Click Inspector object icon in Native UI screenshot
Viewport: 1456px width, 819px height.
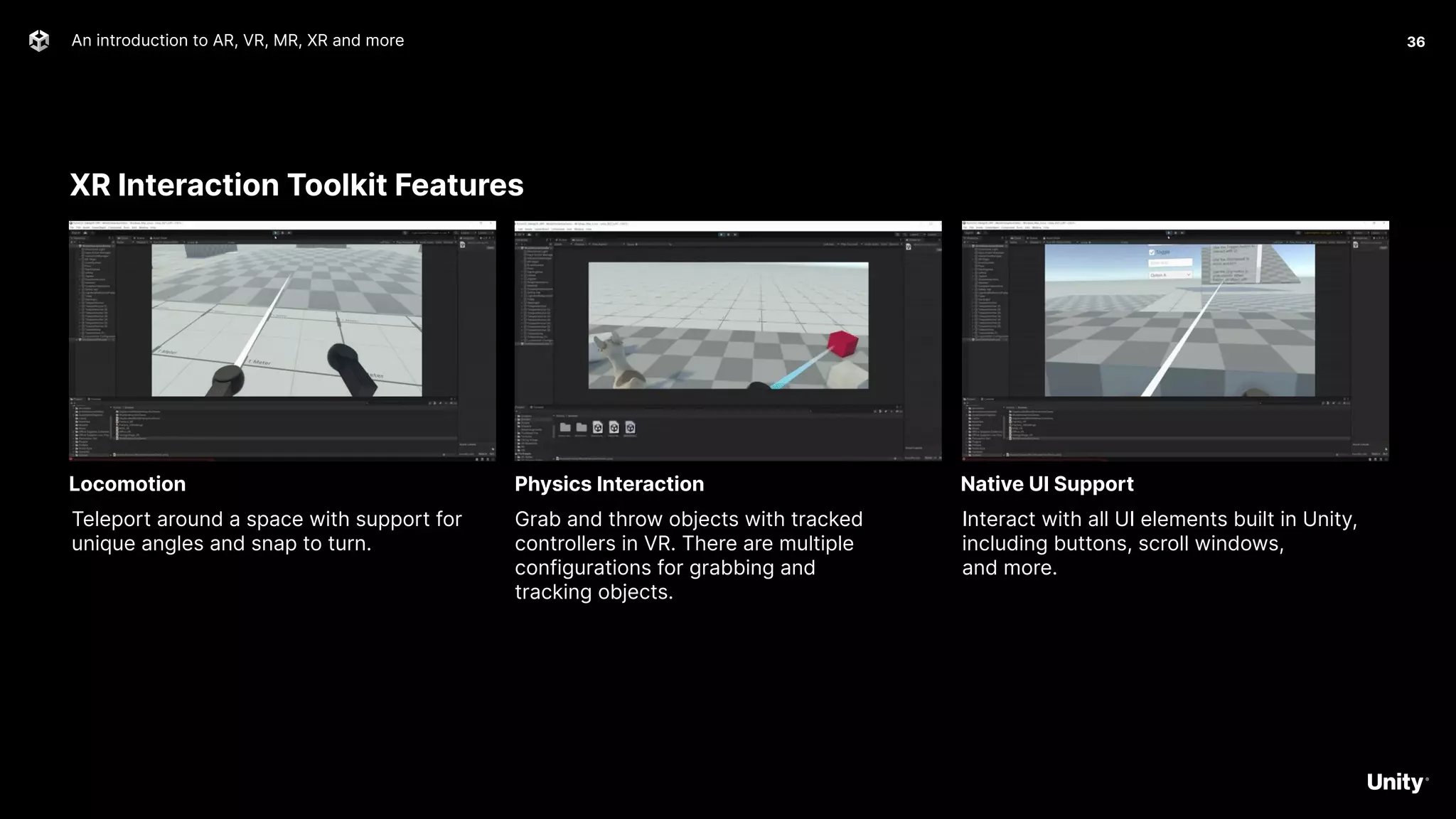coord(1355,245)
